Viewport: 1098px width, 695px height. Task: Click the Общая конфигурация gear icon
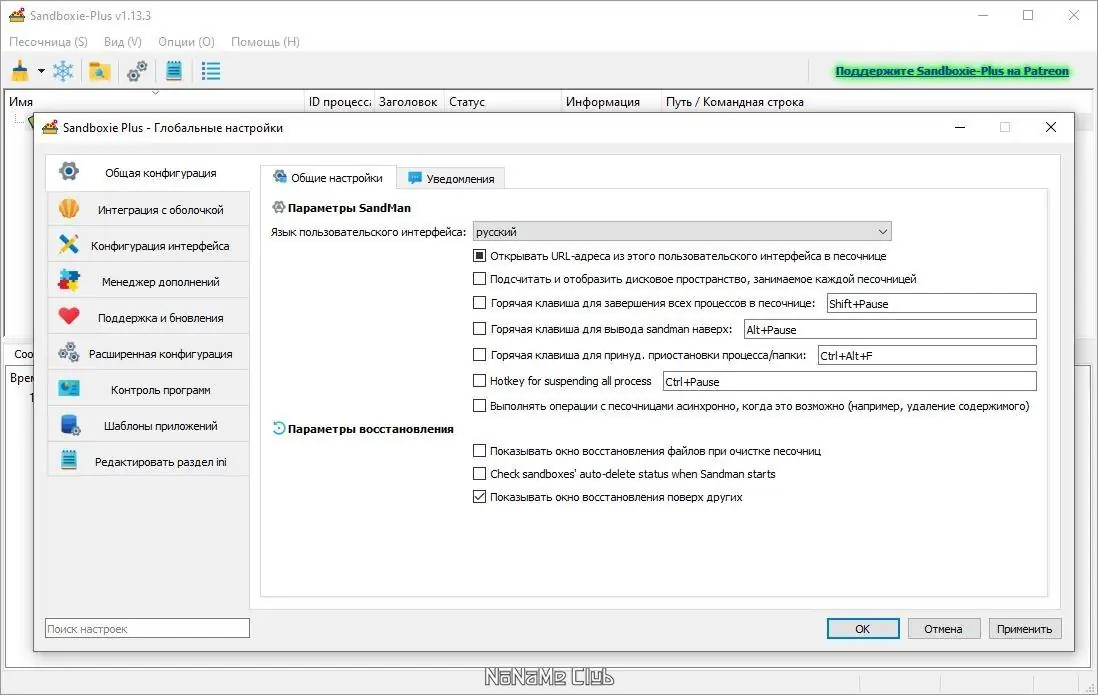click(x=69, y=171)
